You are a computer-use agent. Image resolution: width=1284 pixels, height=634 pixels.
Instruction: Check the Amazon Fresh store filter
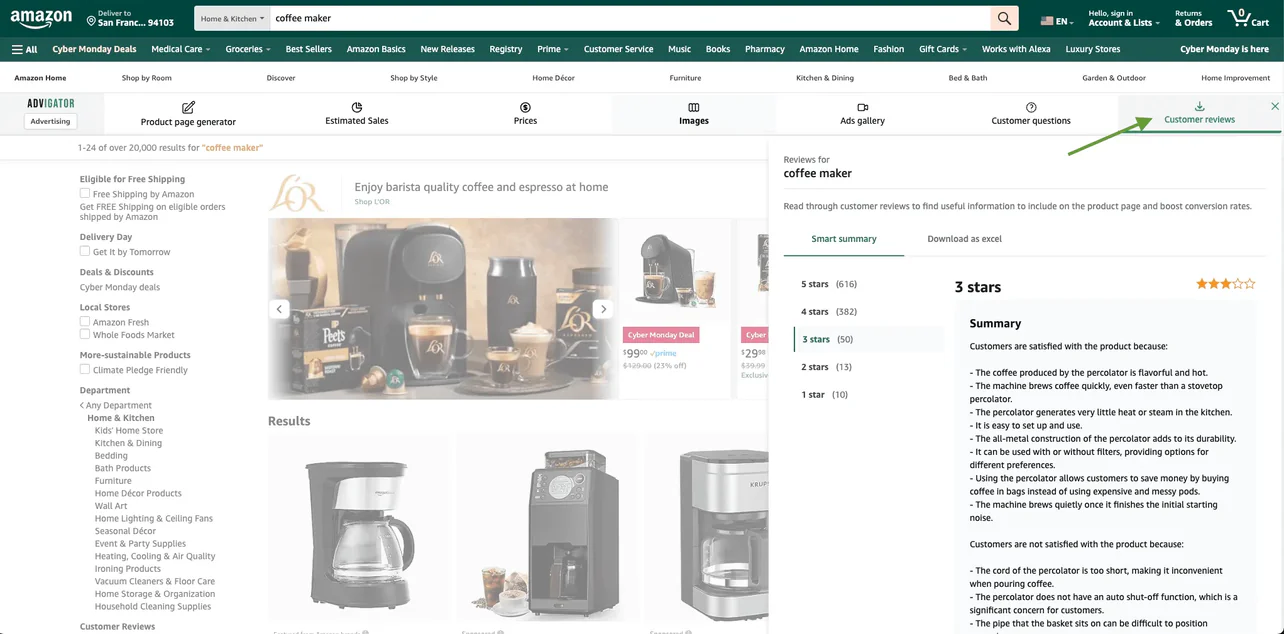85,322
